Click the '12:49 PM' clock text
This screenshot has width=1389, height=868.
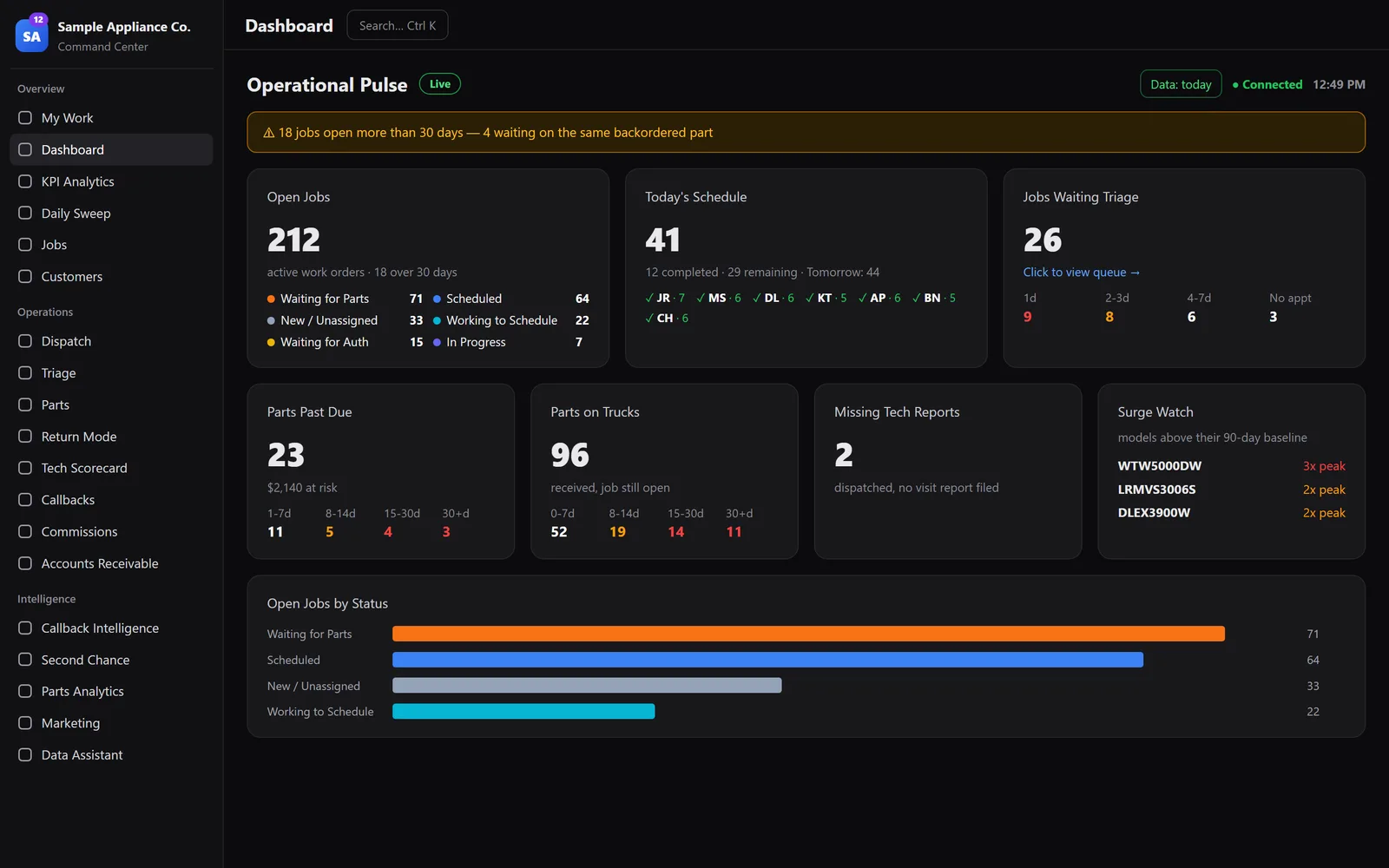1339,84
